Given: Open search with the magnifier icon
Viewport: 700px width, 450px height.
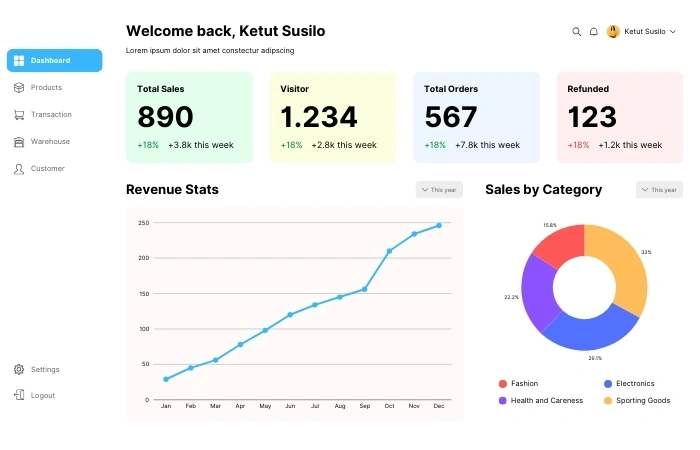Looking at the screenshot, I should pos(576,32).
